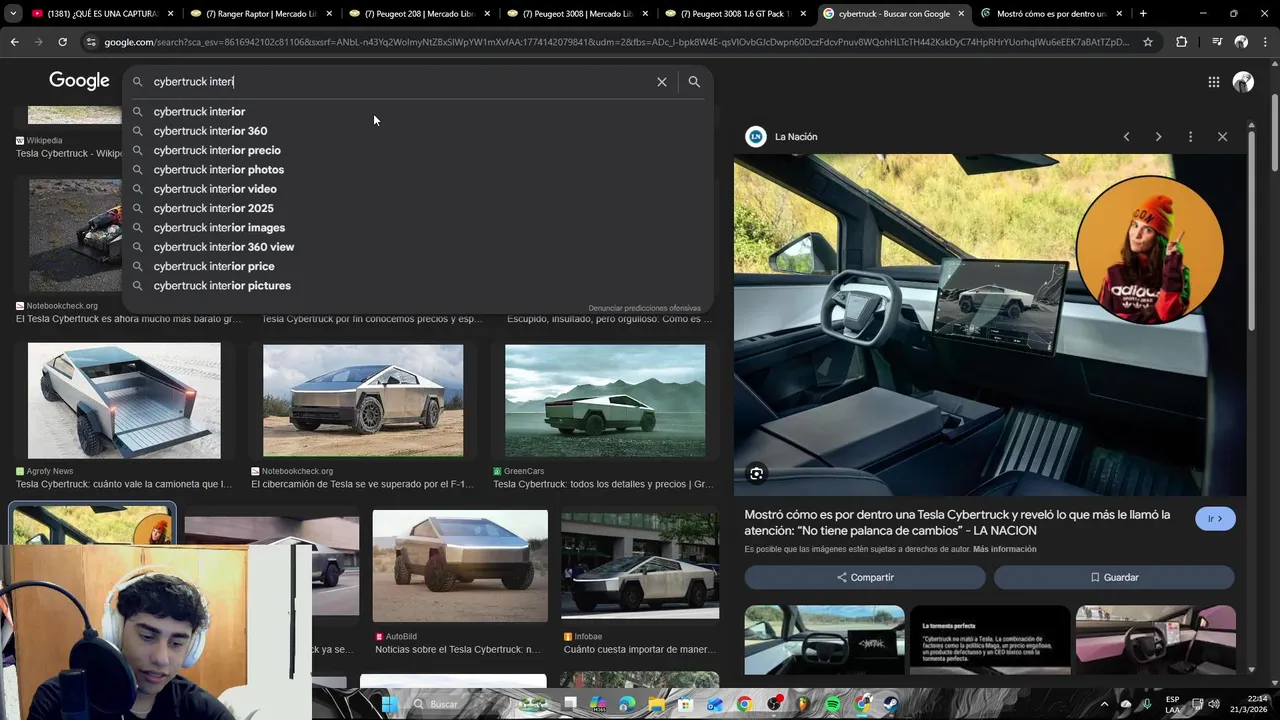Image resolution: width=1280 pixels, height=720 pixels.
Task: Open the Chrome three-dot menu
Action: coord(1265,42)
